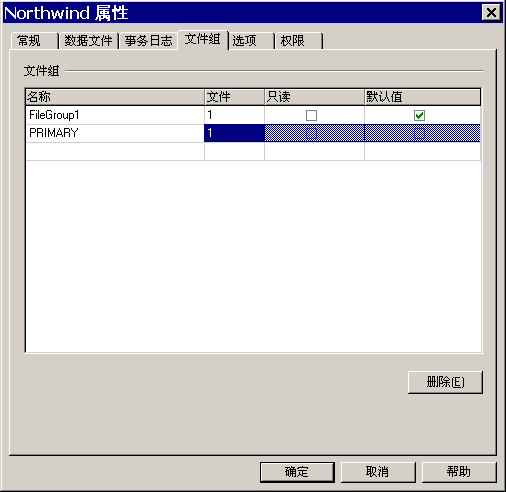Check default checkbox in PRIMARY row
The image size is (506, 492).
point(419,133)
